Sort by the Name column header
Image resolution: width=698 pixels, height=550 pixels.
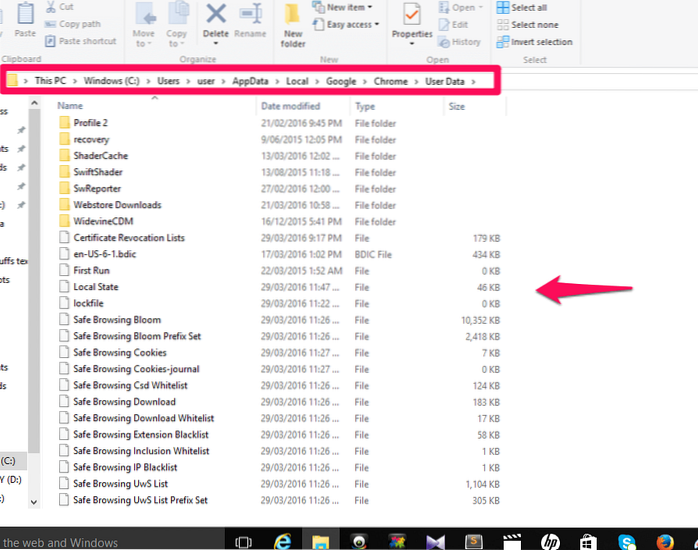[x=70, y=106]
